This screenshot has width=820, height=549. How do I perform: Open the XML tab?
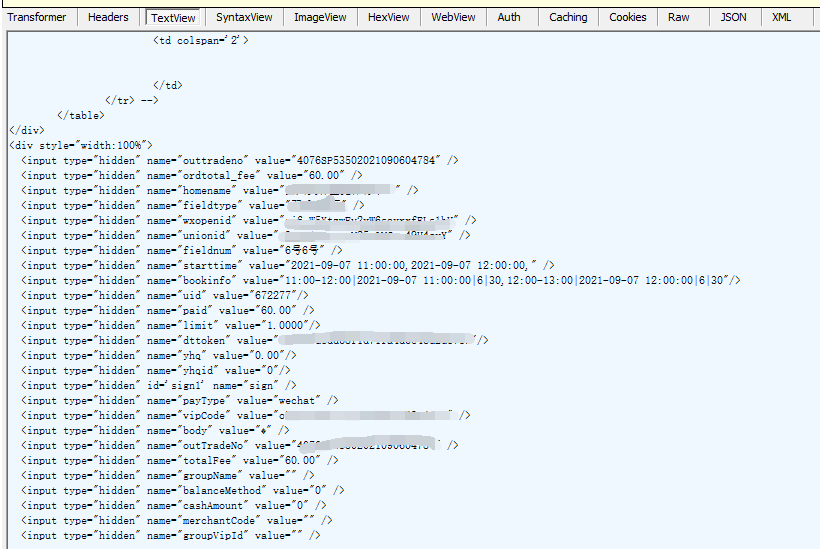(x=781, y=17)
